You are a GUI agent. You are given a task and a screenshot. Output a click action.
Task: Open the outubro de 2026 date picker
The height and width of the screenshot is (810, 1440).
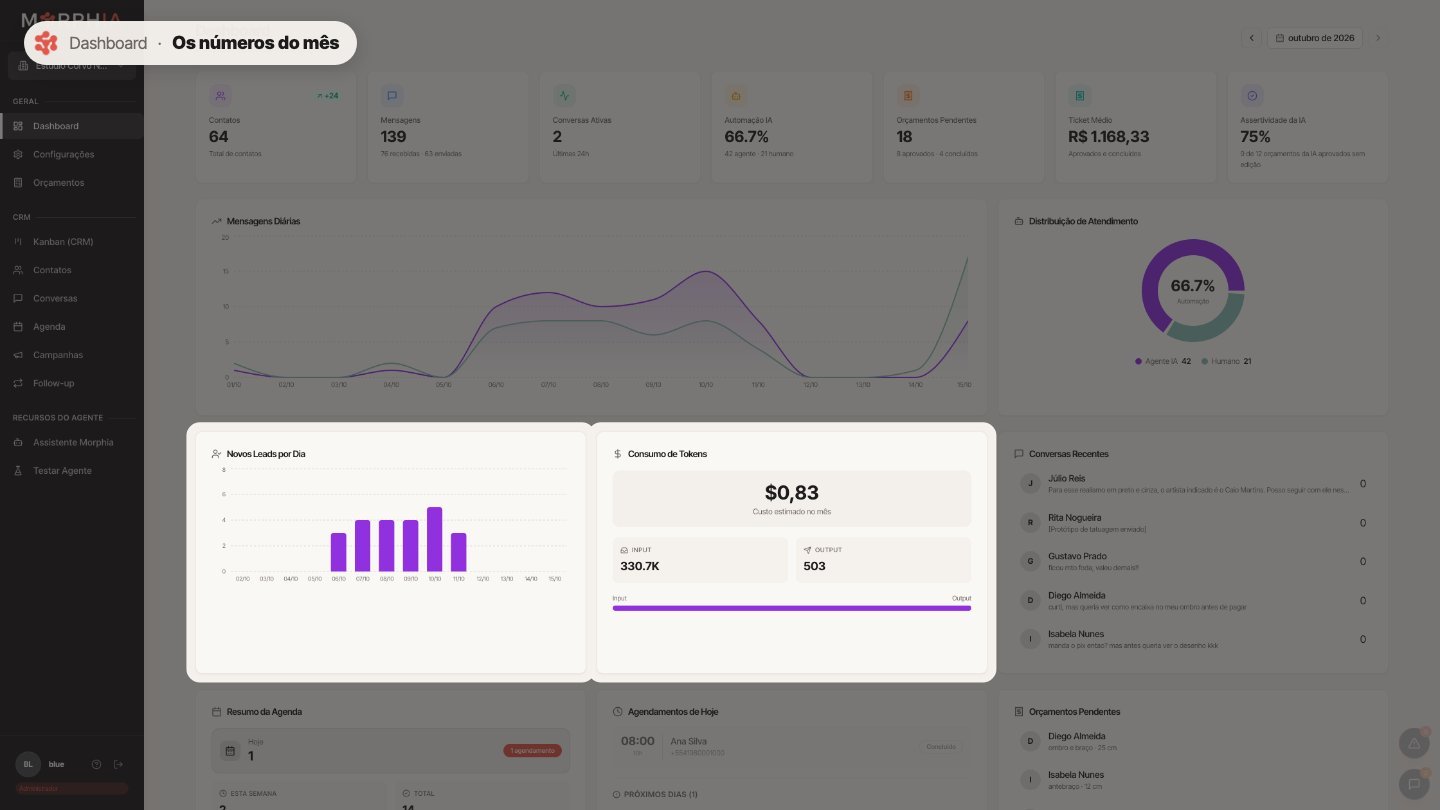[x=1314, y=38]
